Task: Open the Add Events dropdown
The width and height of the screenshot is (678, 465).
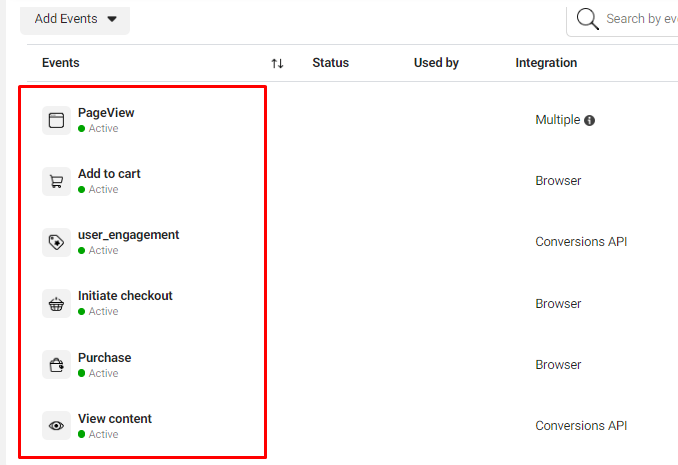Action: [75, 19]
